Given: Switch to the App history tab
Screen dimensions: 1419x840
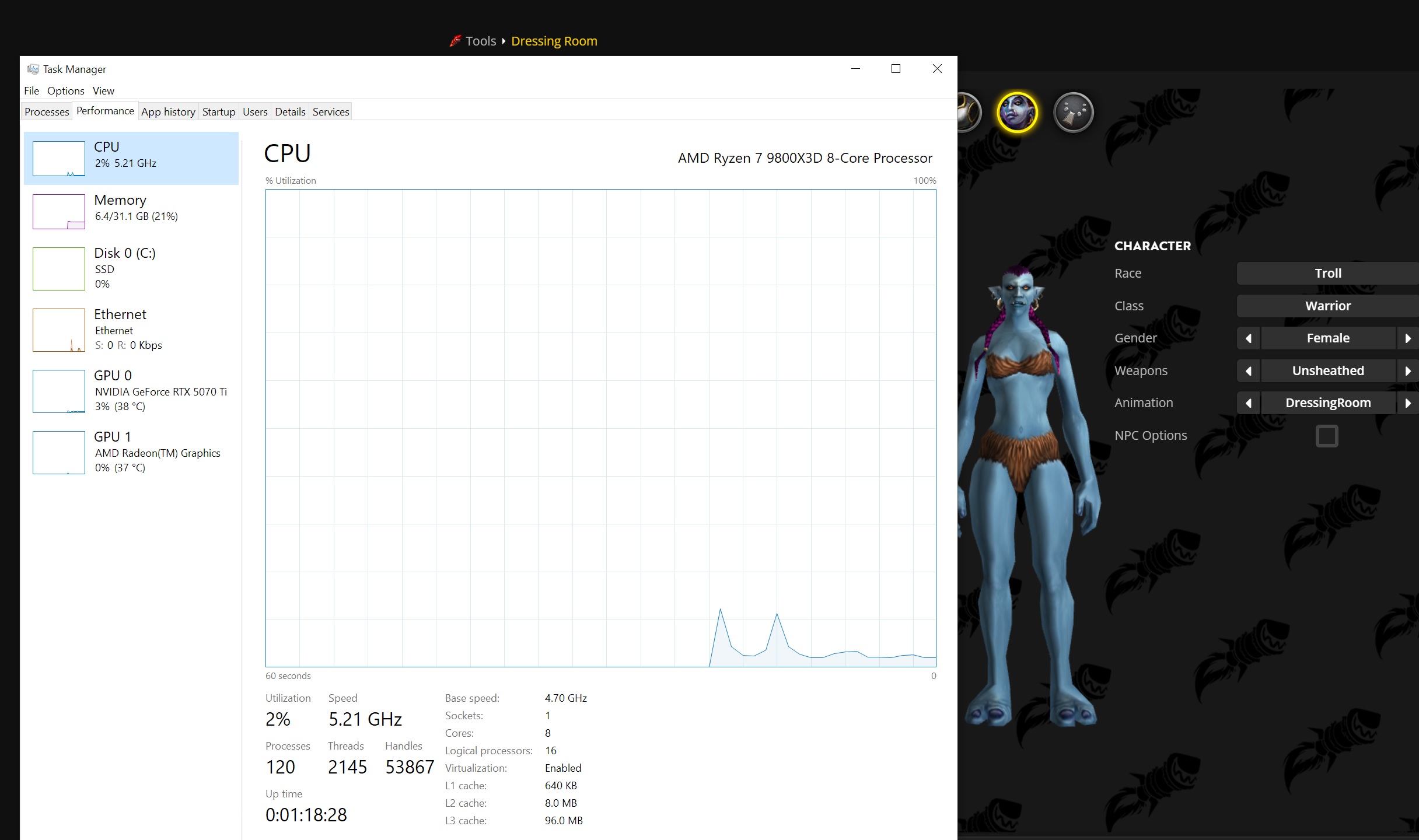Looking at the screenshot, I should [168, 111].
